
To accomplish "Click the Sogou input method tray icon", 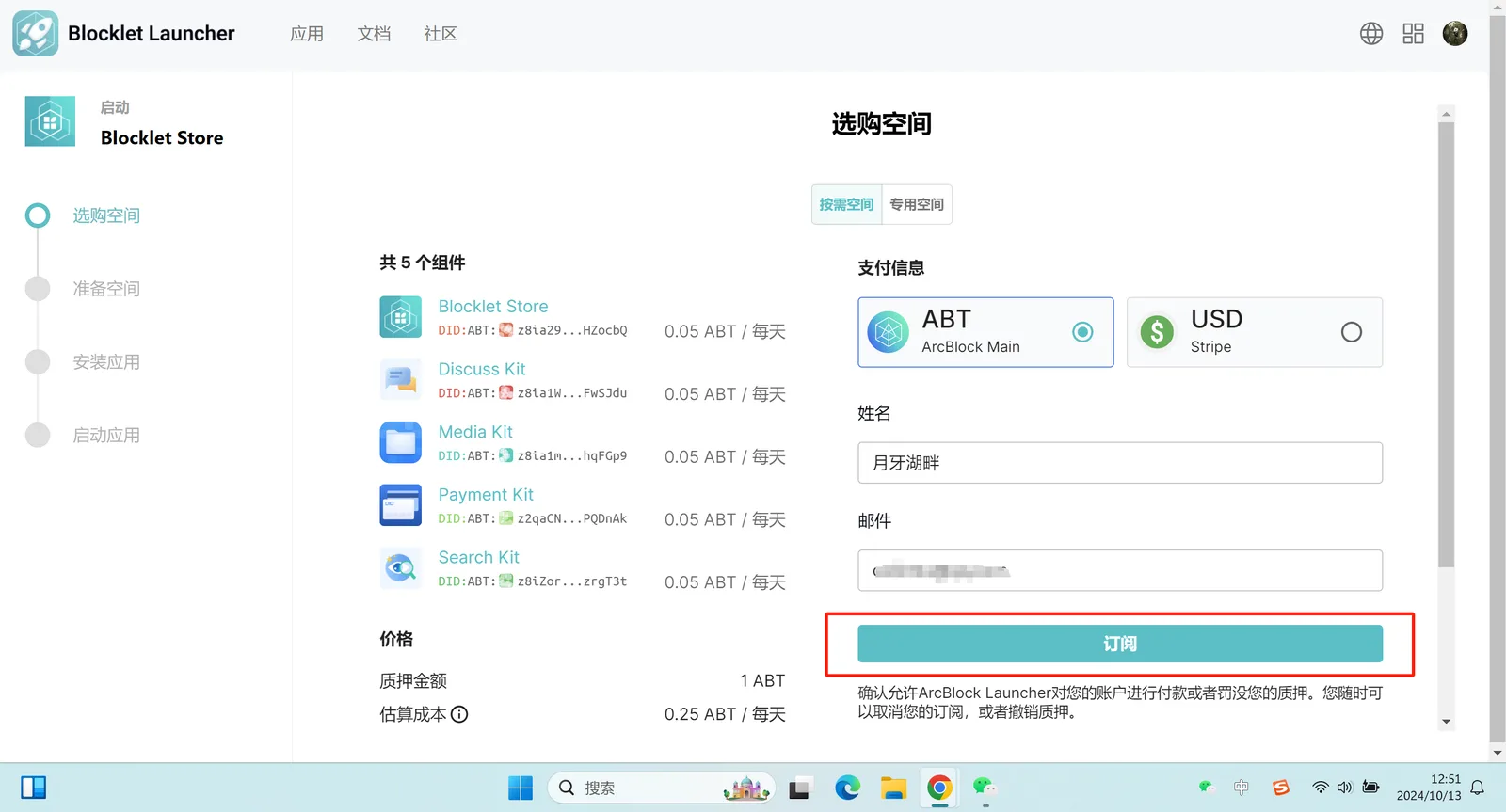I will 1280,788.
